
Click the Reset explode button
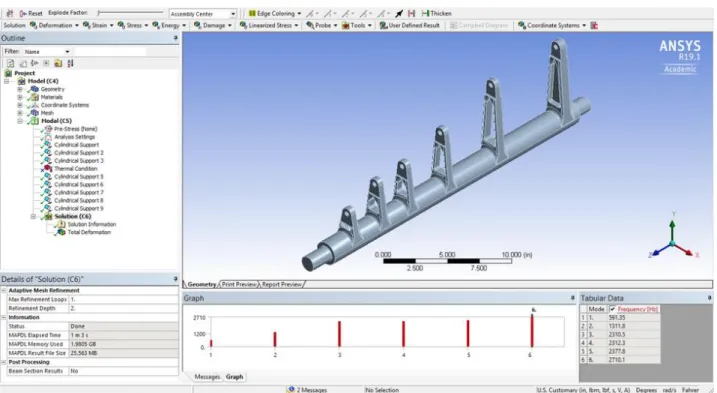[31, 13]
